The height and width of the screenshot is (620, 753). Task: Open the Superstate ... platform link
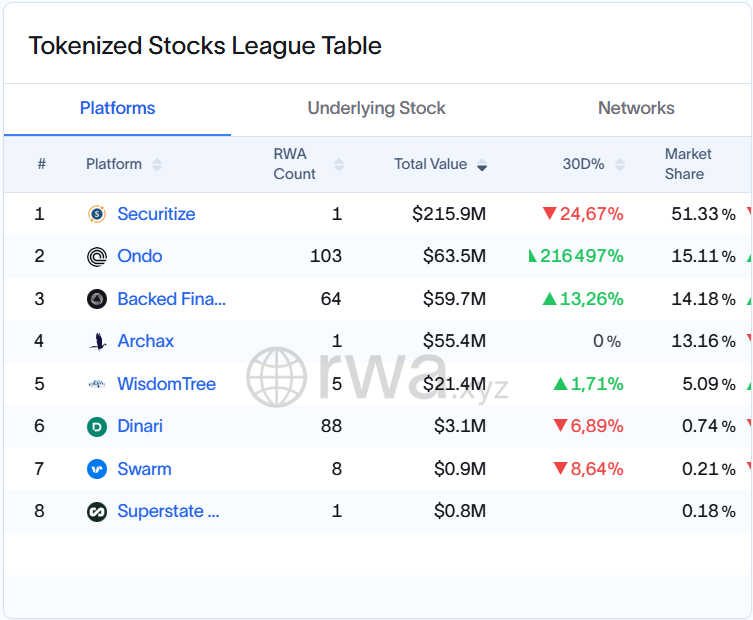169,511
